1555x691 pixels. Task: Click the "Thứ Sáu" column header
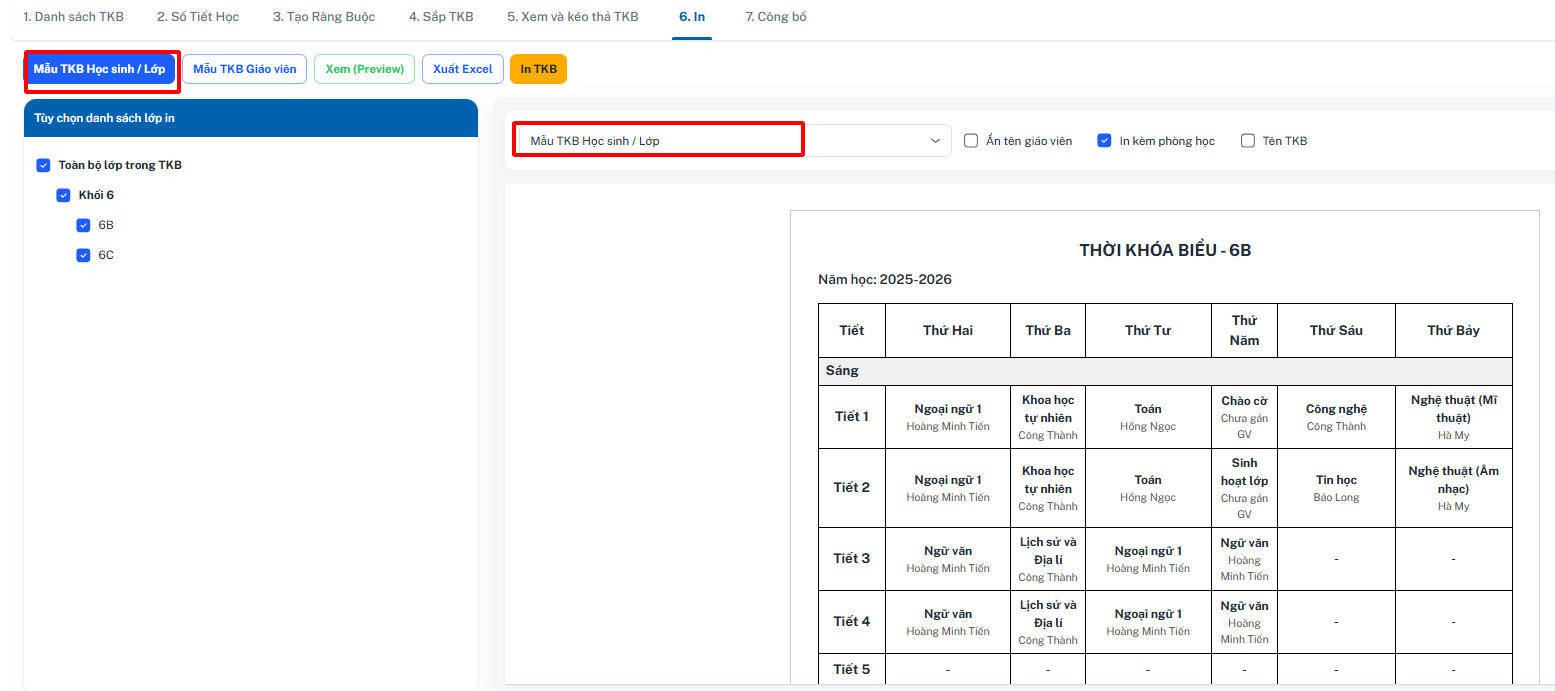coord(1336,330)
